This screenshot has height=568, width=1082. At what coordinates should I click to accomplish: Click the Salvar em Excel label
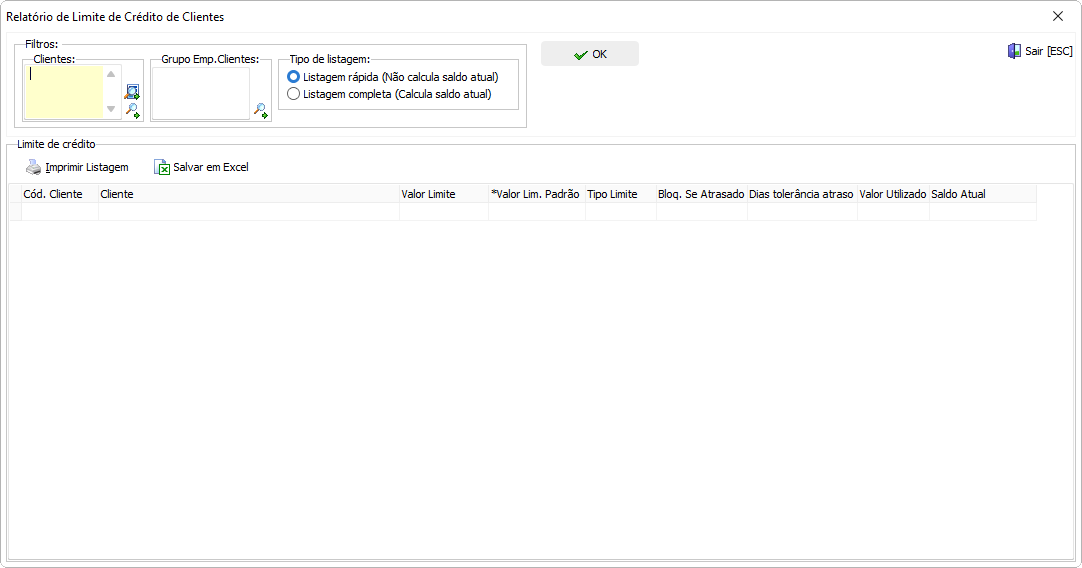(x=210, y=167)
